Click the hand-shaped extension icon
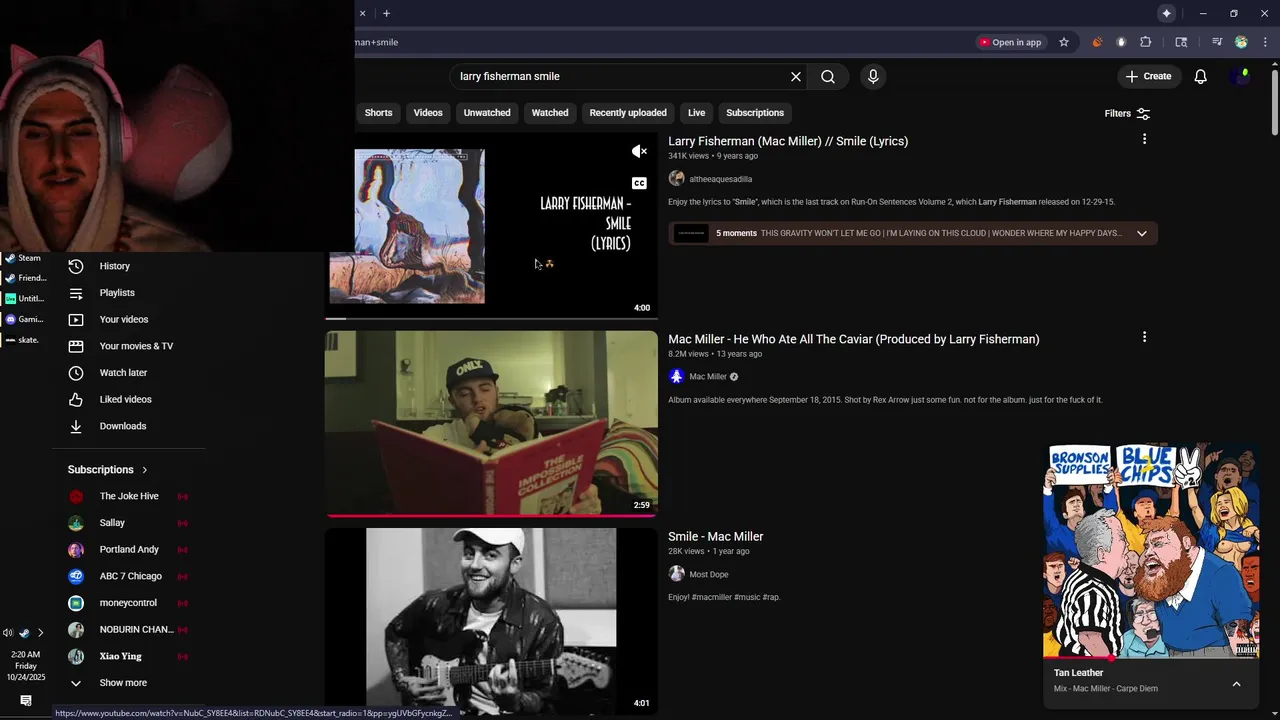 [x=1121, y=42]
